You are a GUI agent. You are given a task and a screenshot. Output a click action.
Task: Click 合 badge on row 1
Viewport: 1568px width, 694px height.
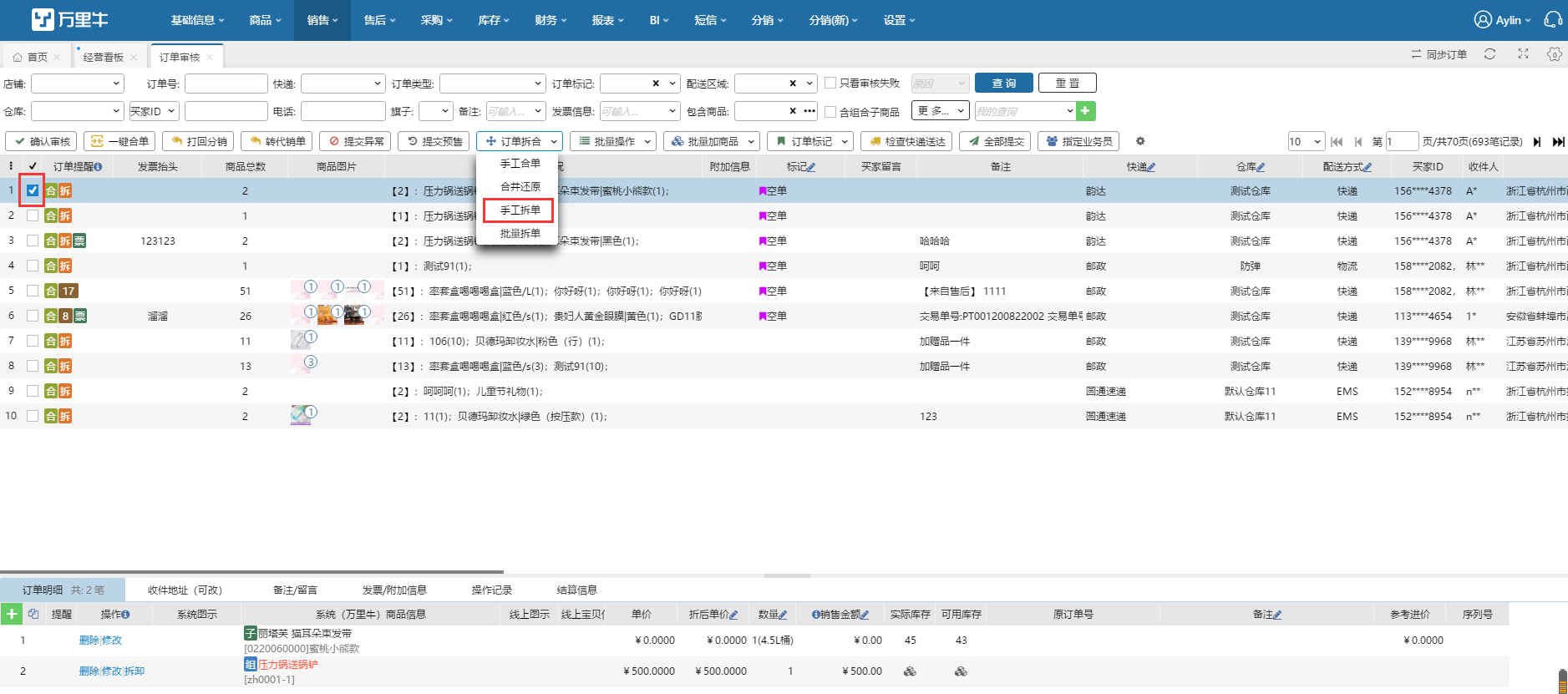click(51, 190)
